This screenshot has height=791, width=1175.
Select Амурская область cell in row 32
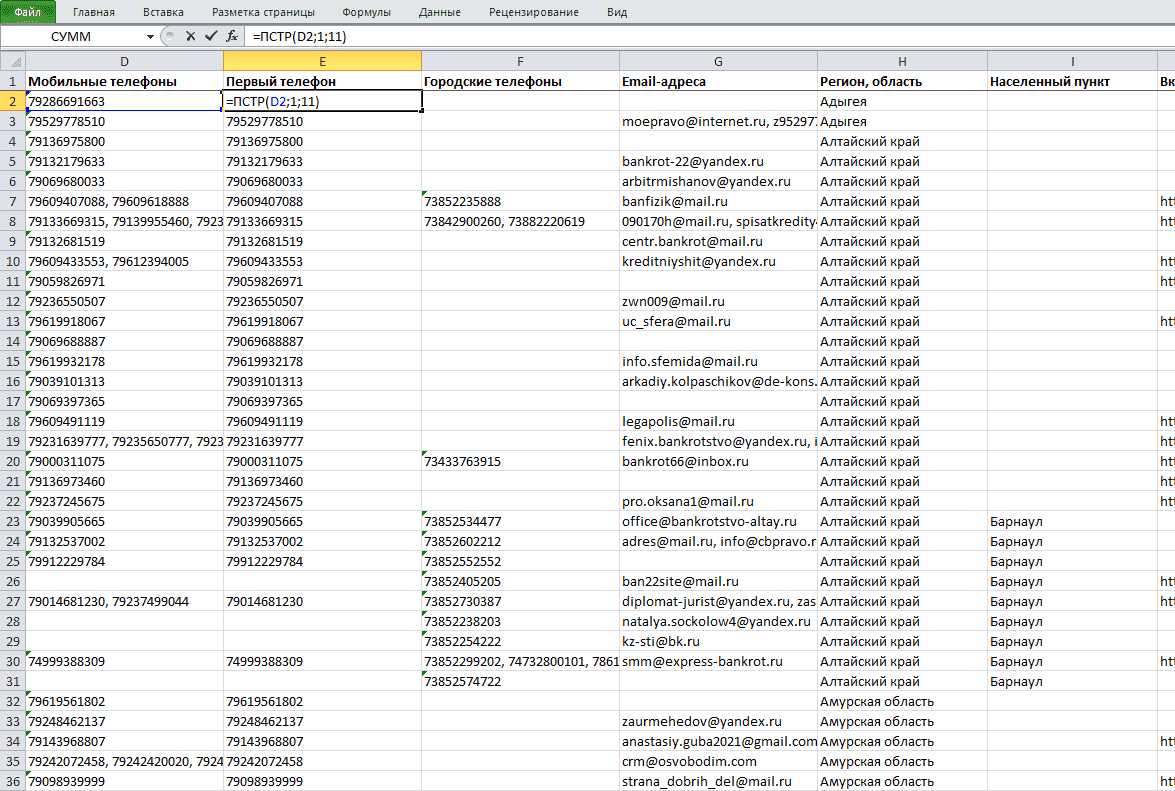902,702
